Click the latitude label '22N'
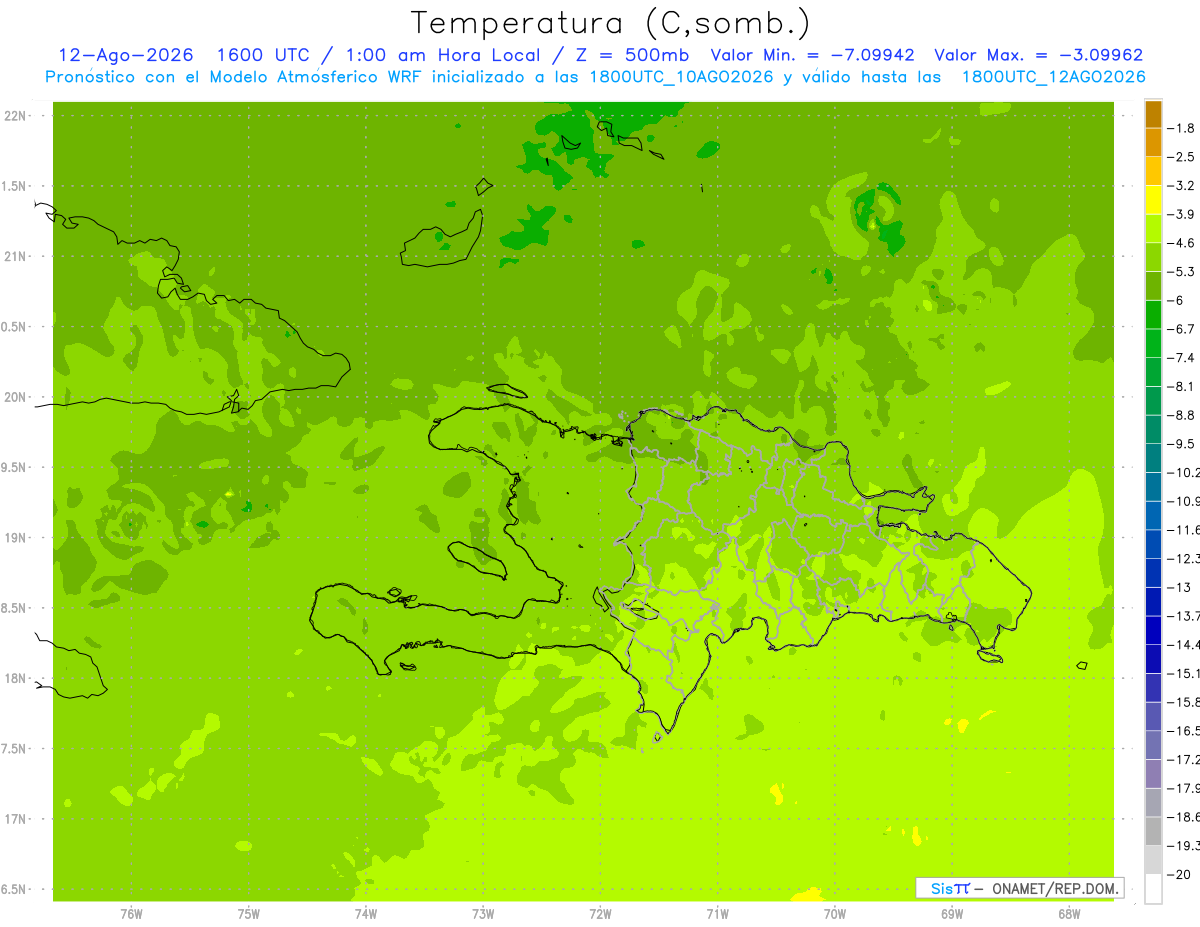Viewport: 1200px width, 927px height. pyautogui.click(x=15, y=116)
